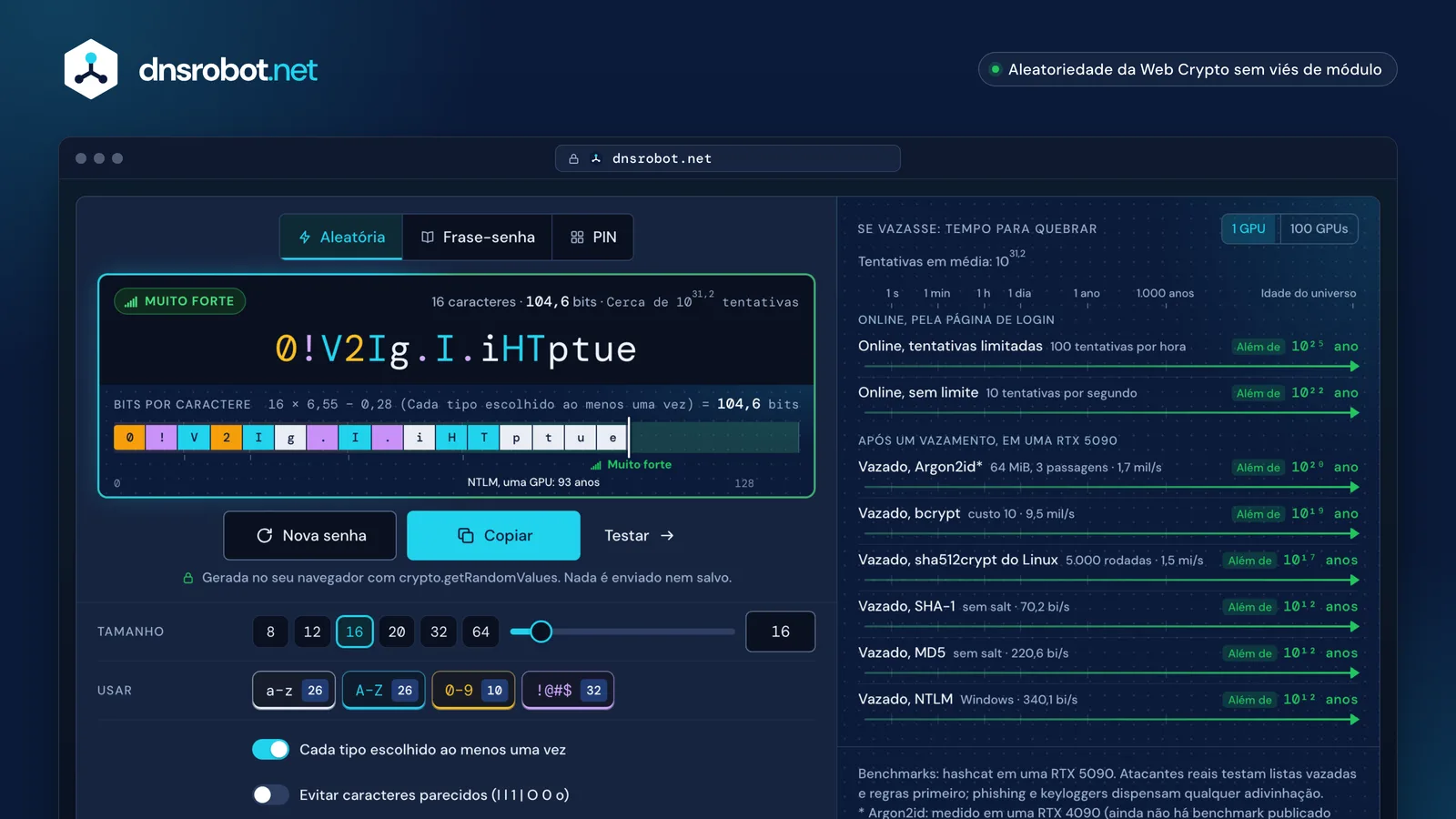Generate a new password with Nova senha
This screenshot has width=1456, height=819.
coord(309,536)
